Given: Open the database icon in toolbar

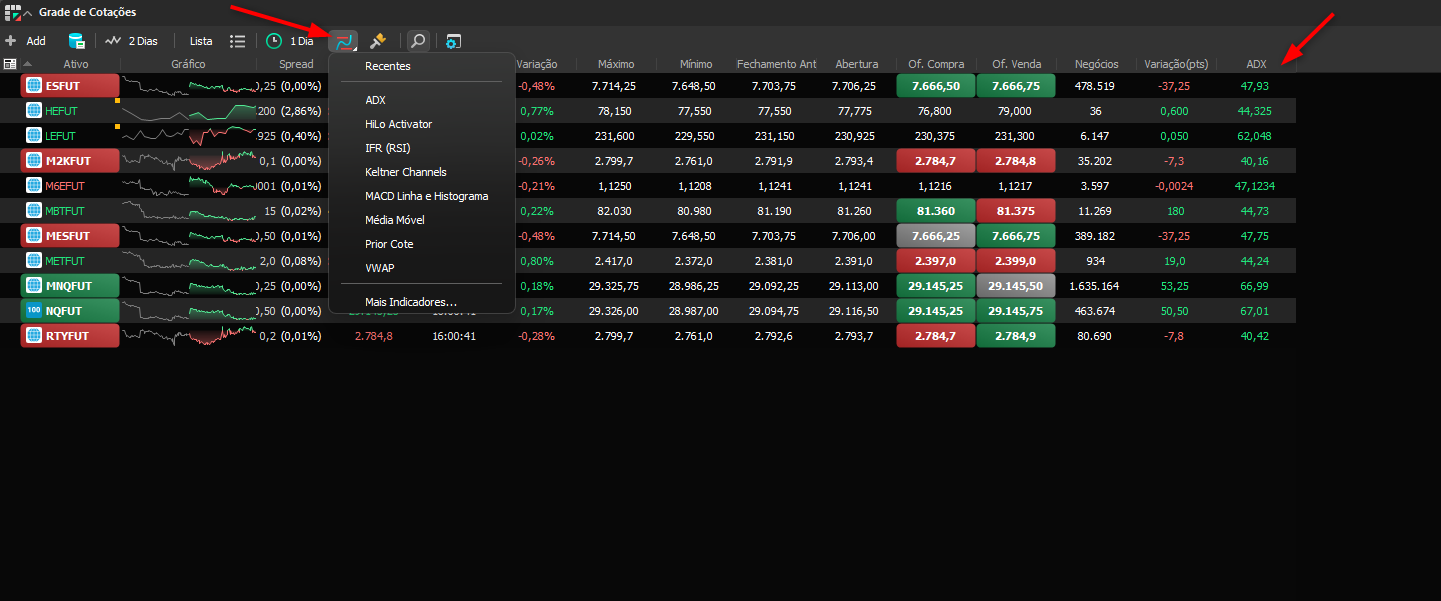Looking at the screenshot, I should tap(76, 41).
